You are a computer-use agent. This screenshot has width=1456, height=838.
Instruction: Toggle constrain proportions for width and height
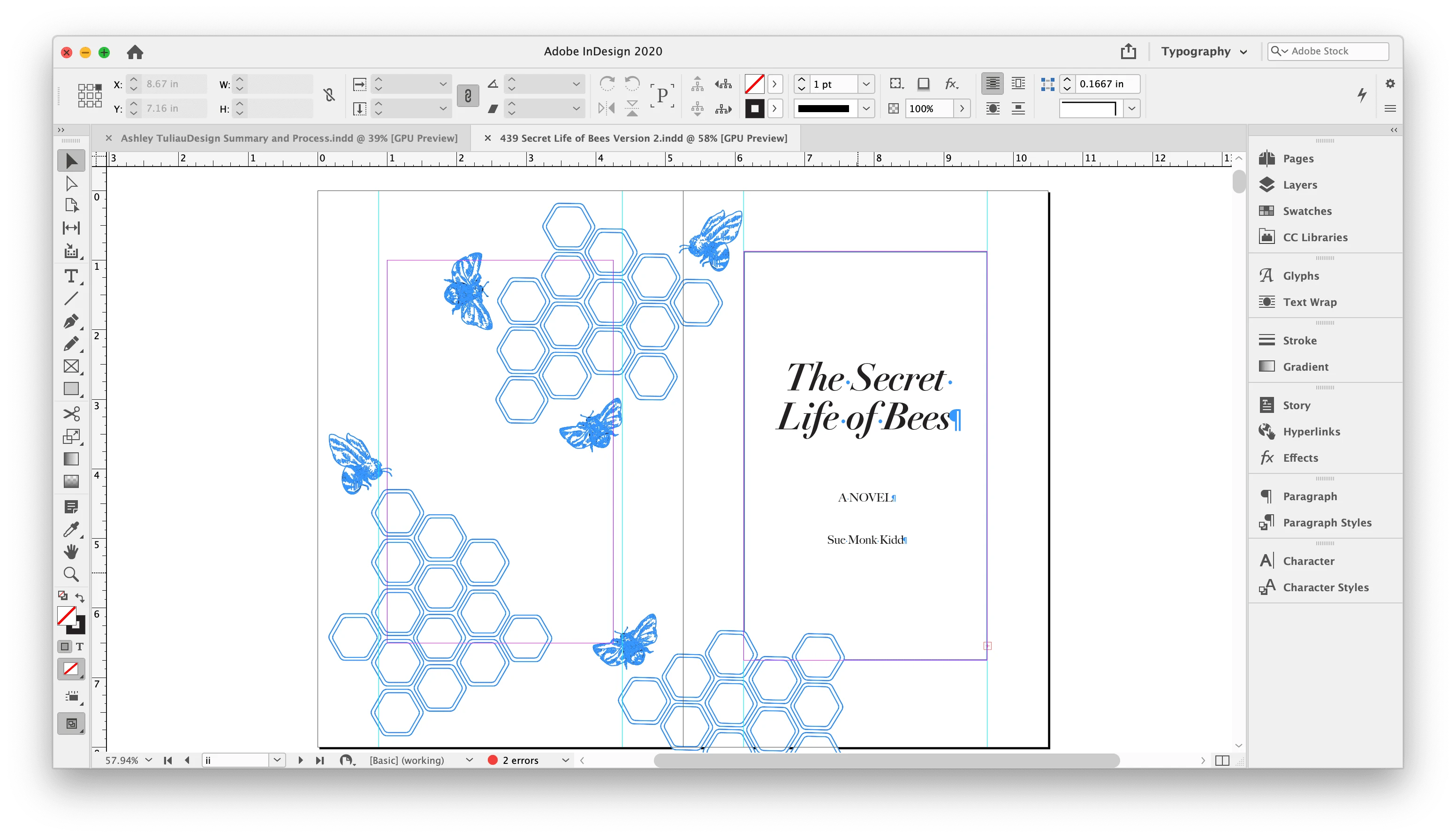pyautogui.click(x=329, y=96)
